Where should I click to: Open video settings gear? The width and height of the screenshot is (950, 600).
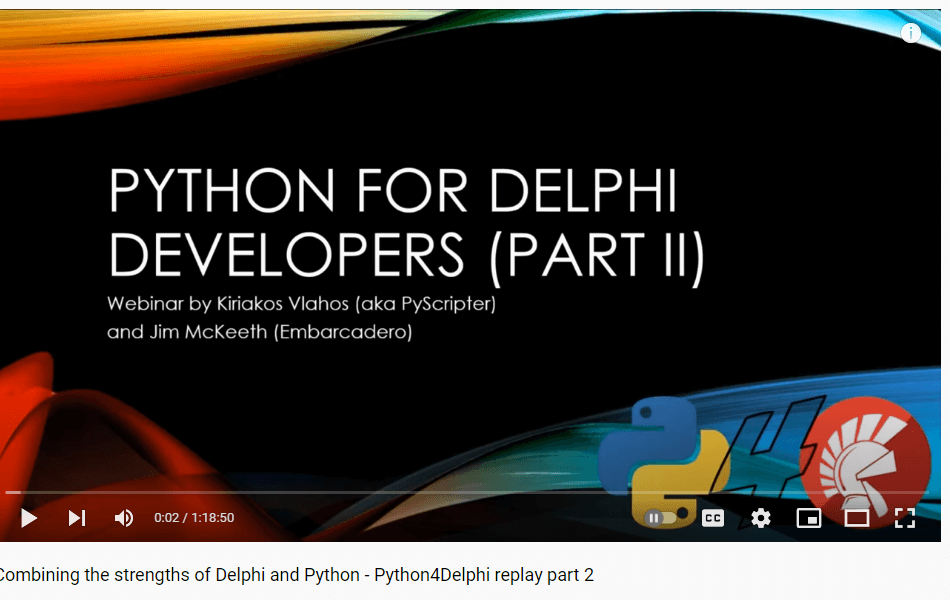pos(761,518)
